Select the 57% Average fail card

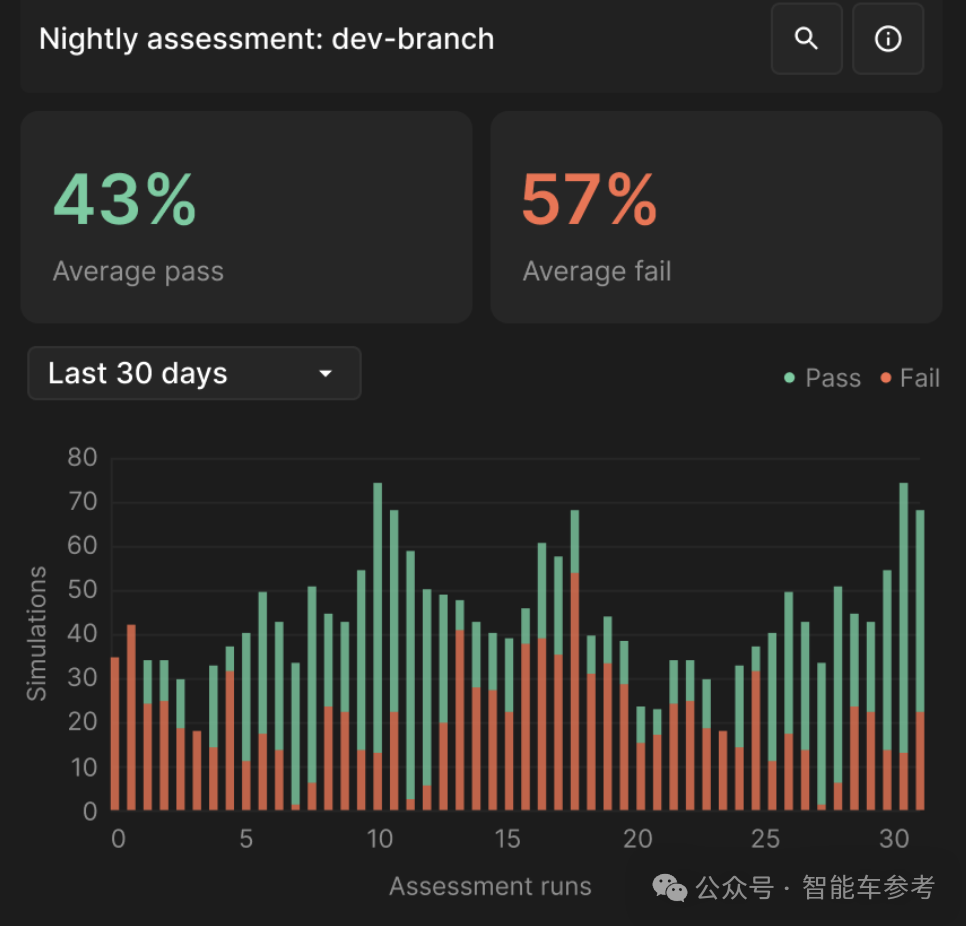tap(715, 217)
